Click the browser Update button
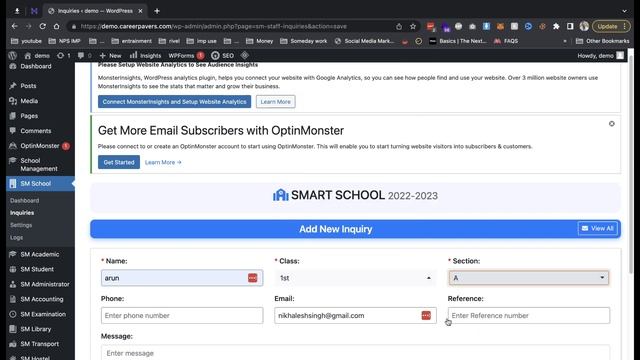This screenshot has width=640, height=360. [611, 26]
